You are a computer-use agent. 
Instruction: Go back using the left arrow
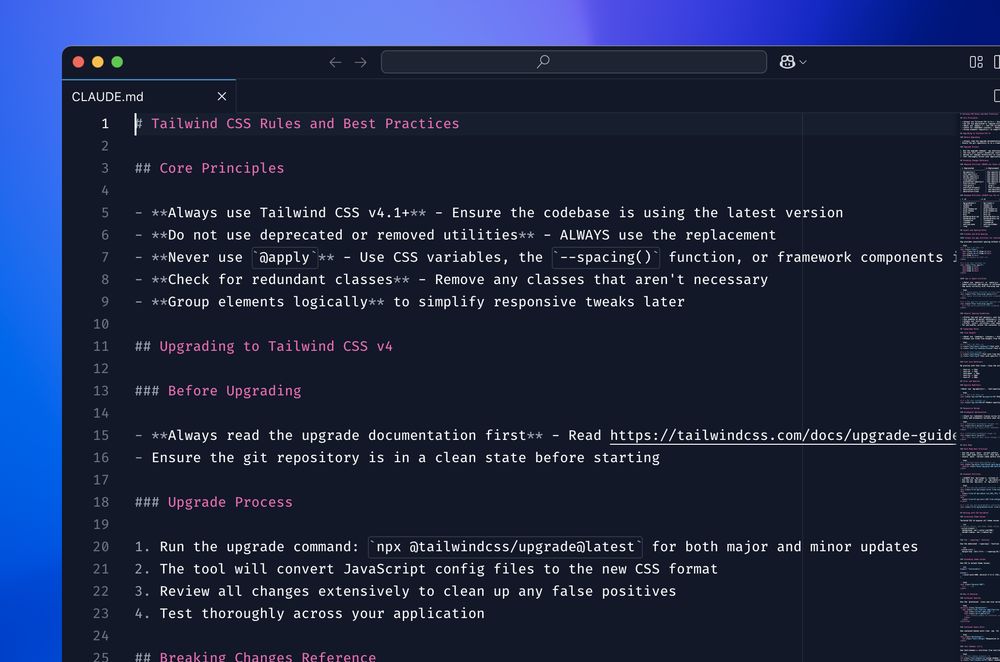335,62
